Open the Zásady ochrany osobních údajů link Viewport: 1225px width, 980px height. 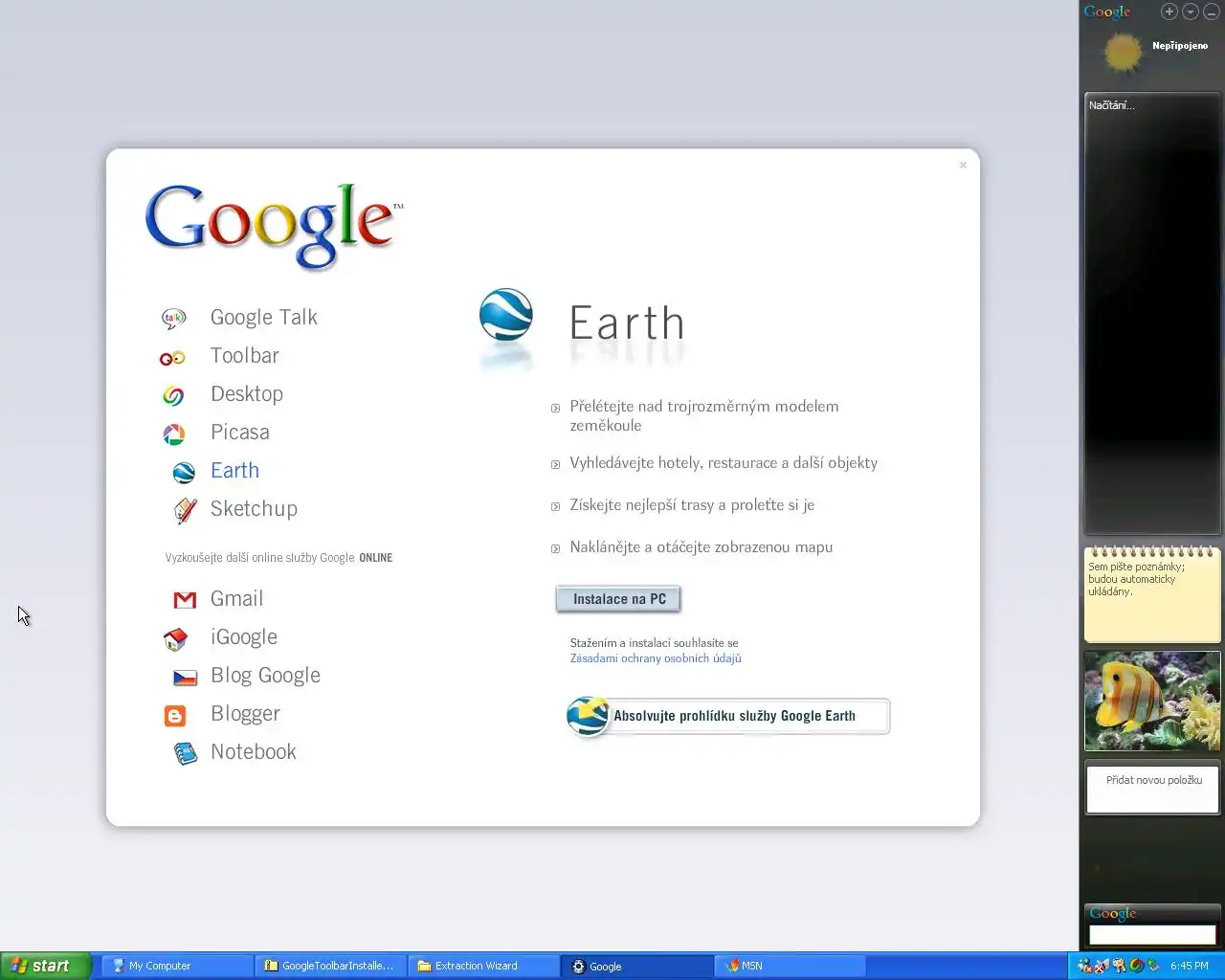pos(656,658)
